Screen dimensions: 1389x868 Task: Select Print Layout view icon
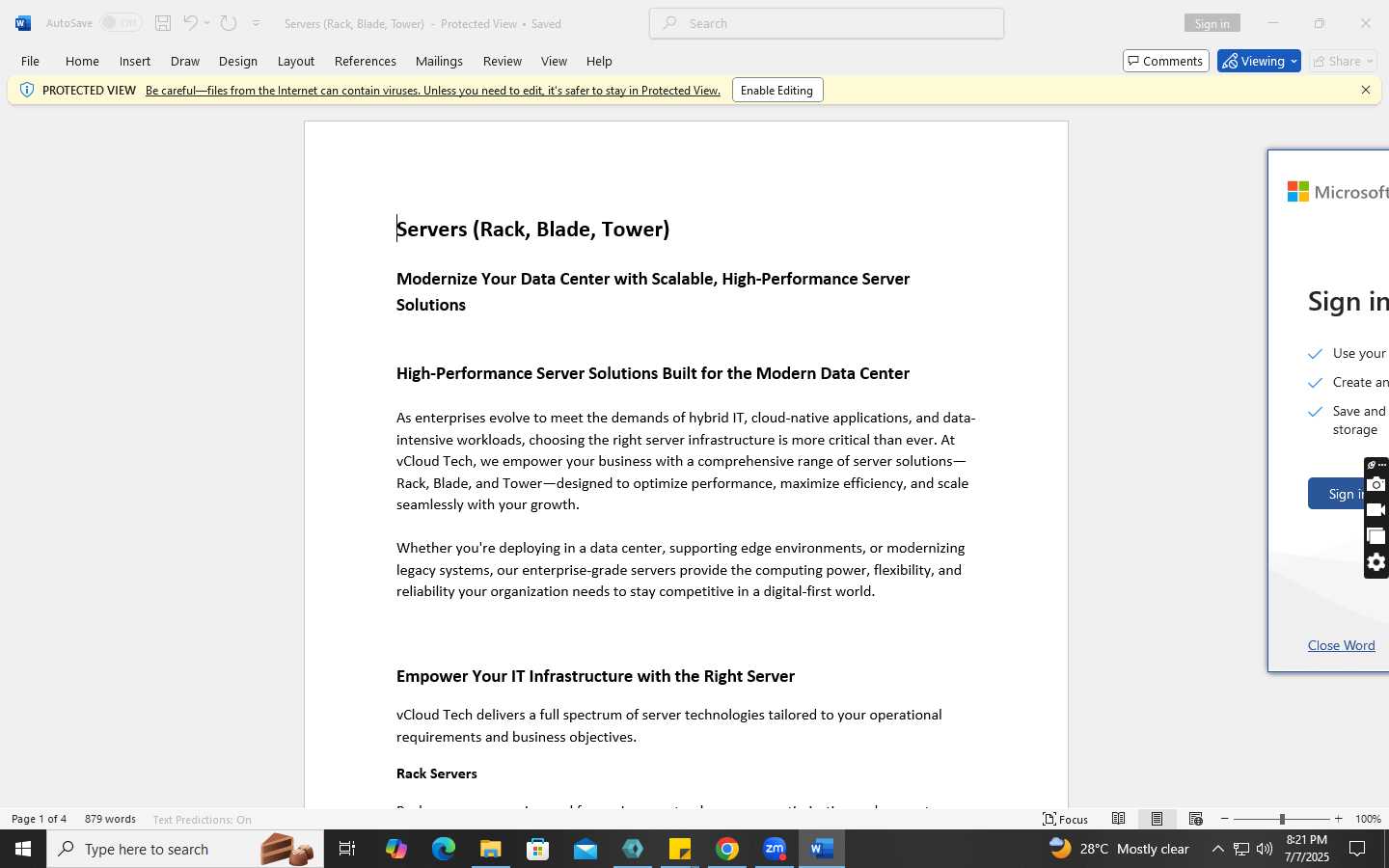point(1157,819)
